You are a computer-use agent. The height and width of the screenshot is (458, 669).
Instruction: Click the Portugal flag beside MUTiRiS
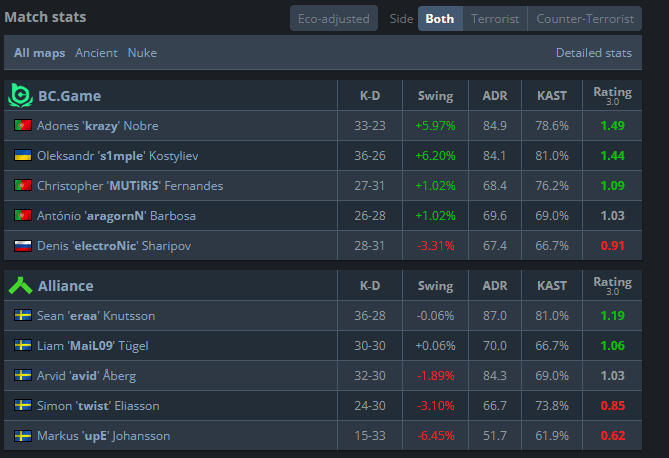tap(23, 185)
